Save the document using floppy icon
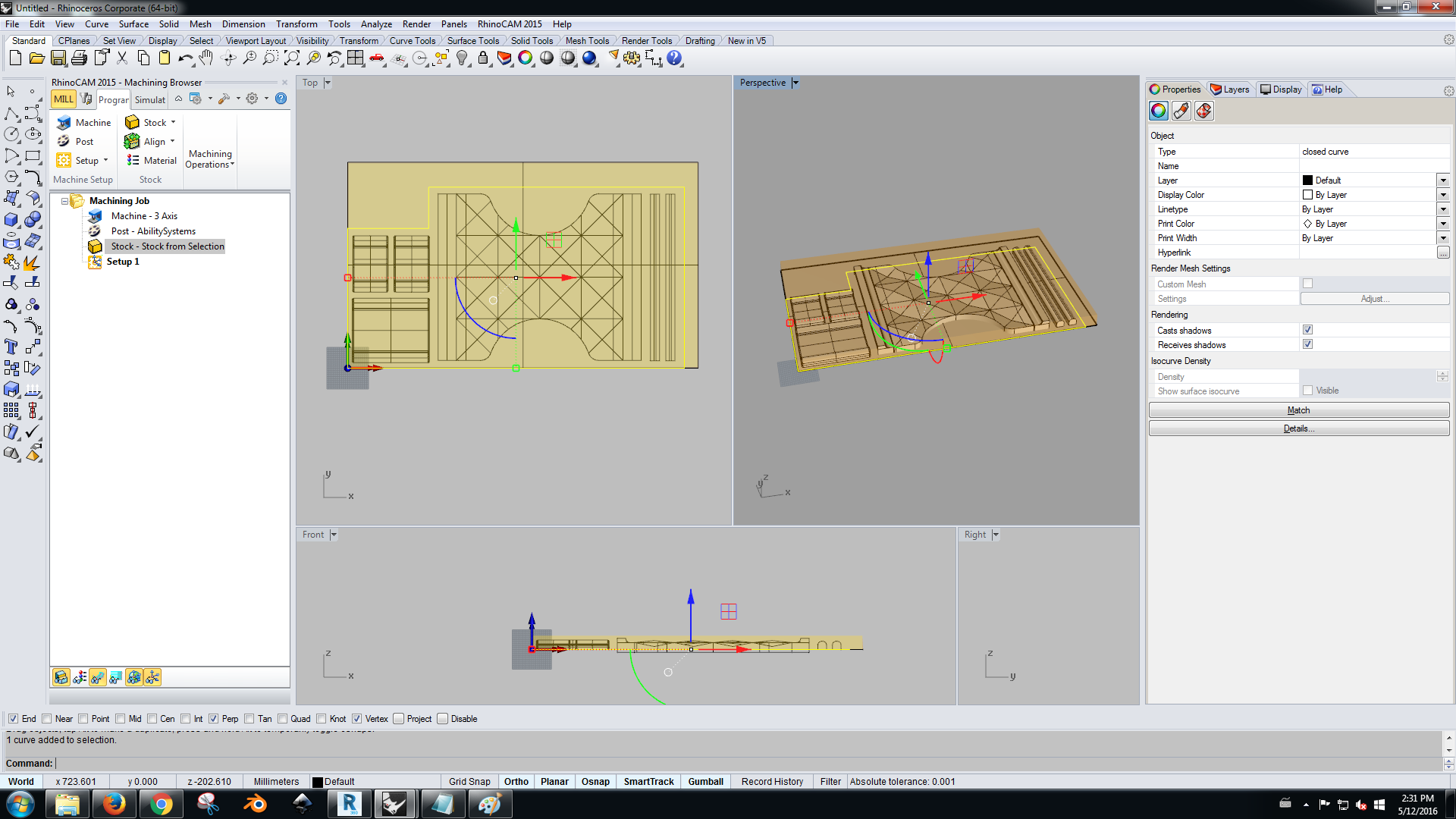Screen dimensions: 1456x819 [58, 58]
